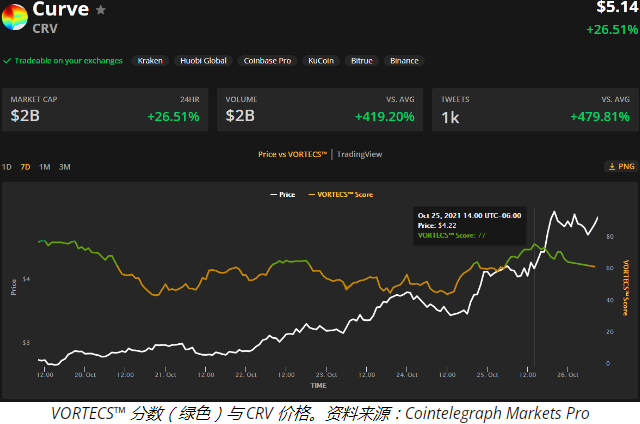The height and width of the screenshot is (424, 640).
Task: Open the Coinbase Pro exchange tag
Action: click(267, 61)
